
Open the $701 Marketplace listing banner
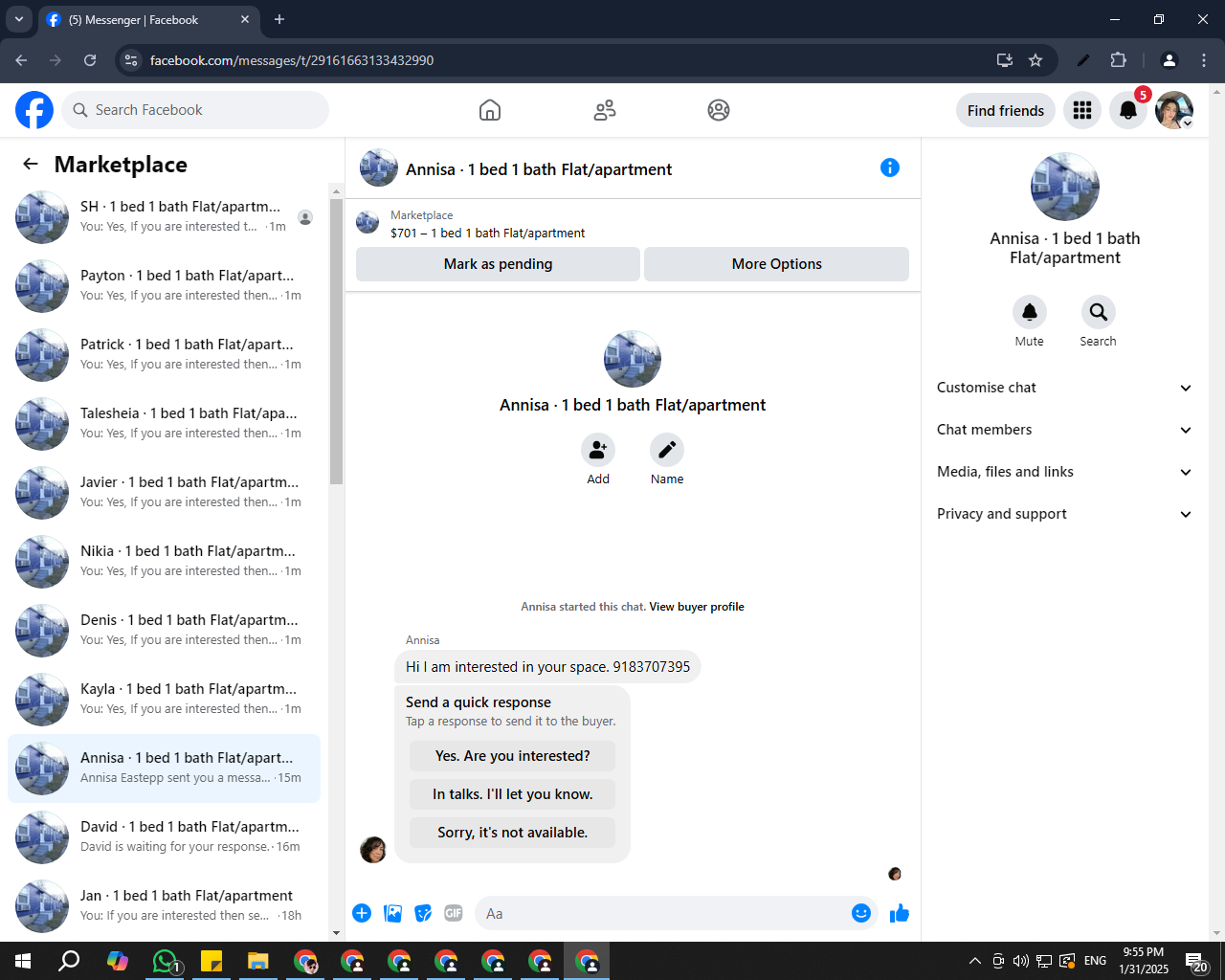tap(633, 224)
